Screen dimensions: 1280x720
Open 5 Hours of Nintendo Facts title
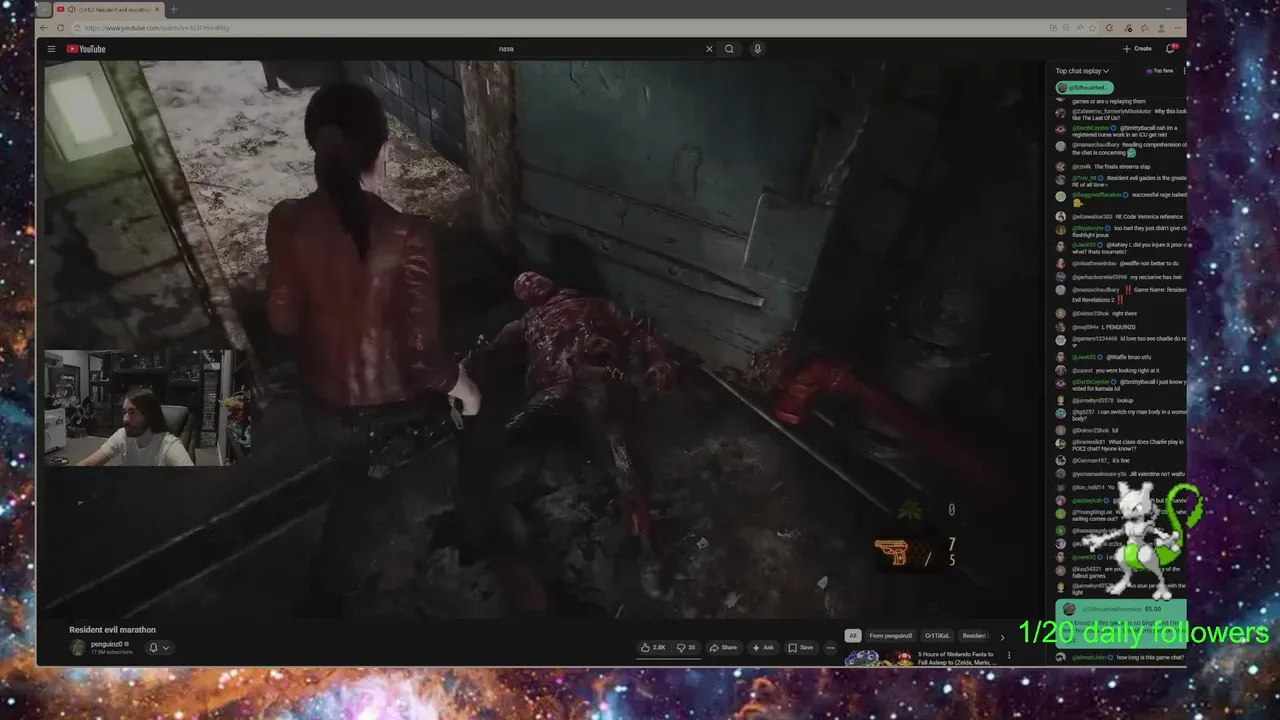[x=958, y=658]
